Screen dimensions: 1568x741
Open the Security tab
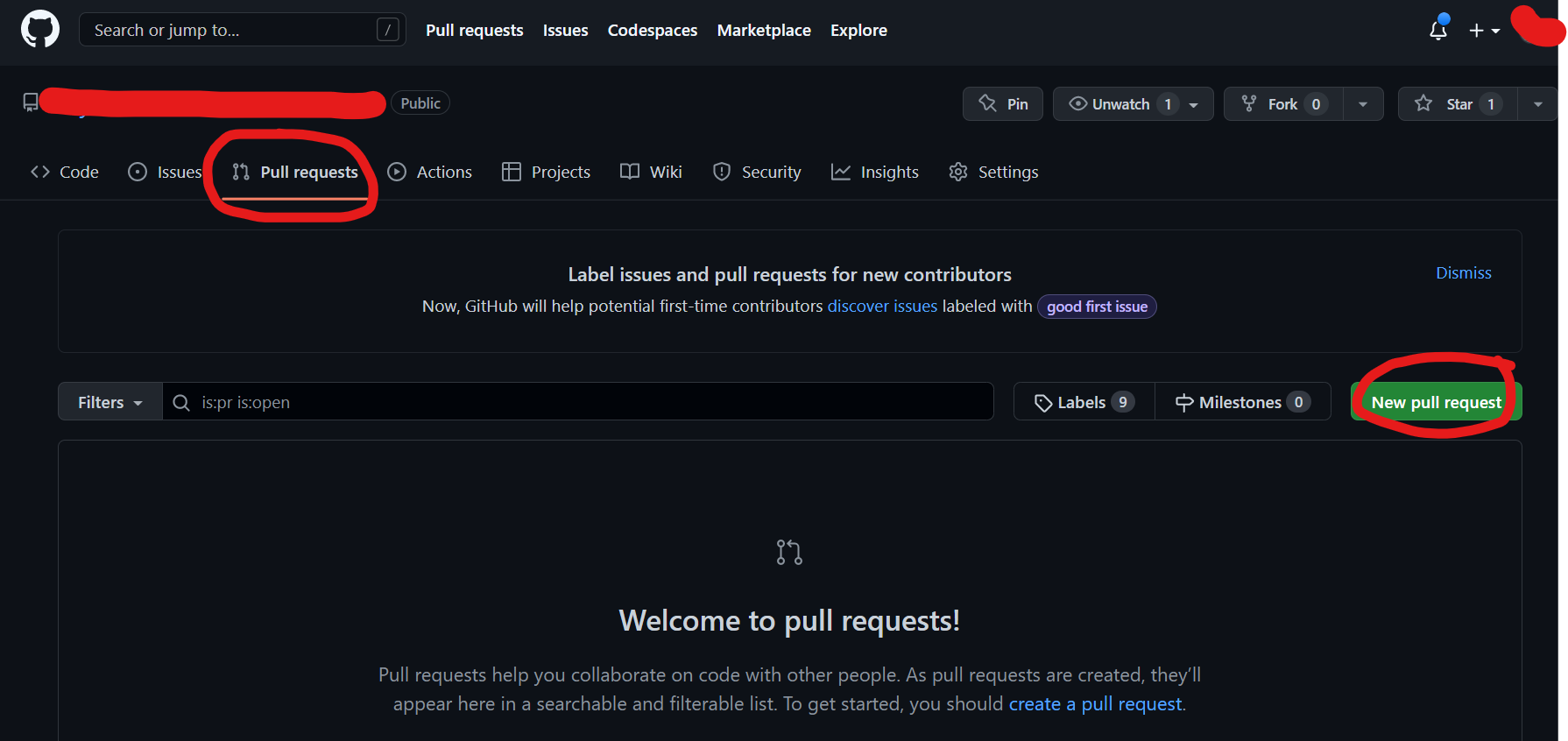(x=757, y=172)
